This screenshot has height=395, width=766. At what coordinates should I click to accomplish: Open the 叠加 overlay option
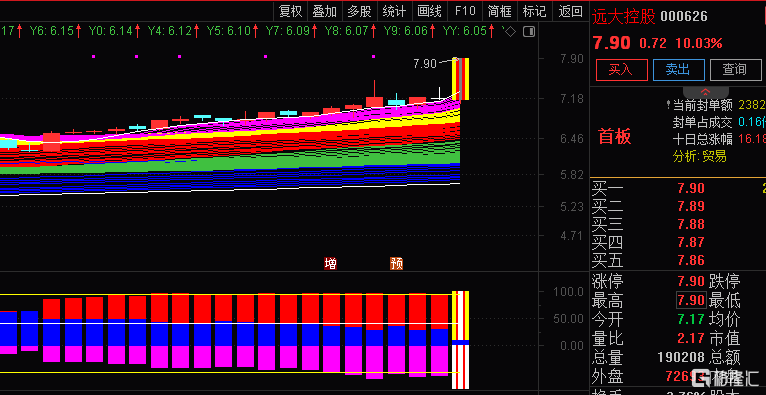click(325, 11)
